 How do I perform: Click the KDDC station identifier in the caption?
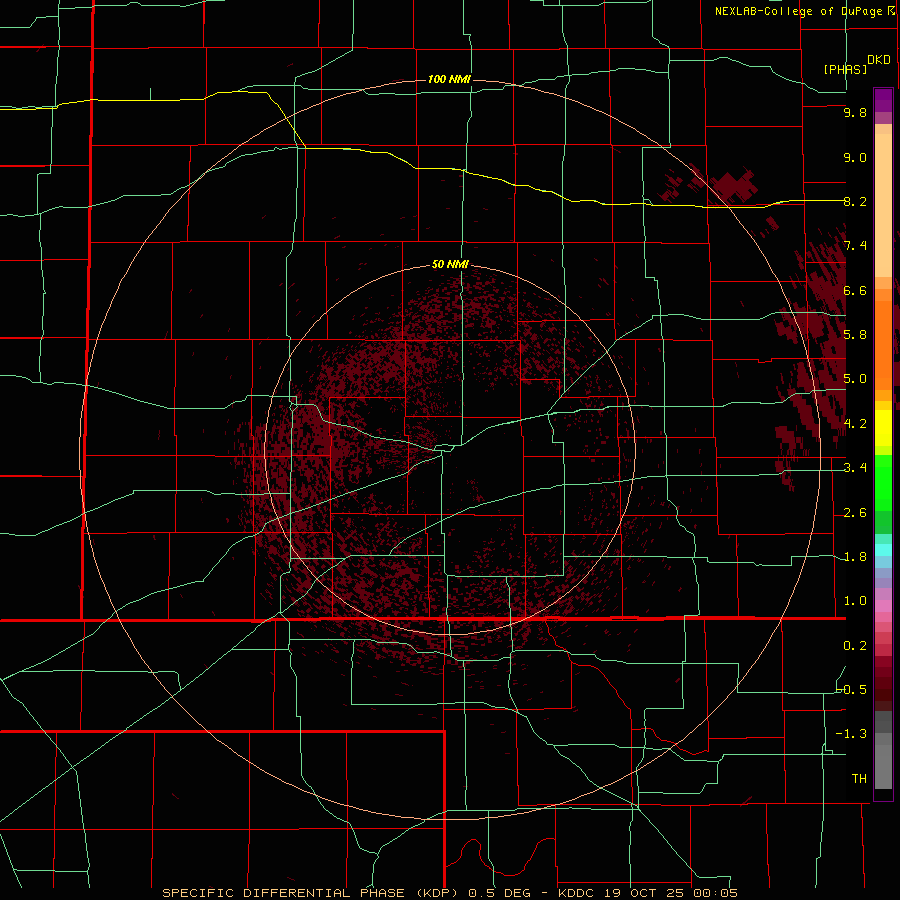[x=577, y=893]
